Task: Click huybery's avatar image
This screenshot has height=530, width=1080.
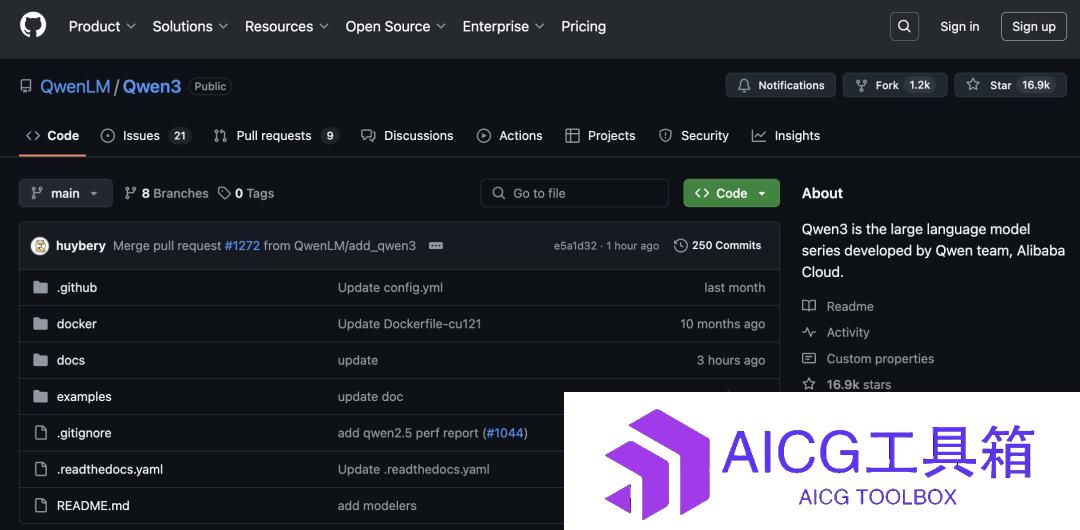Action: click(40, 246)
